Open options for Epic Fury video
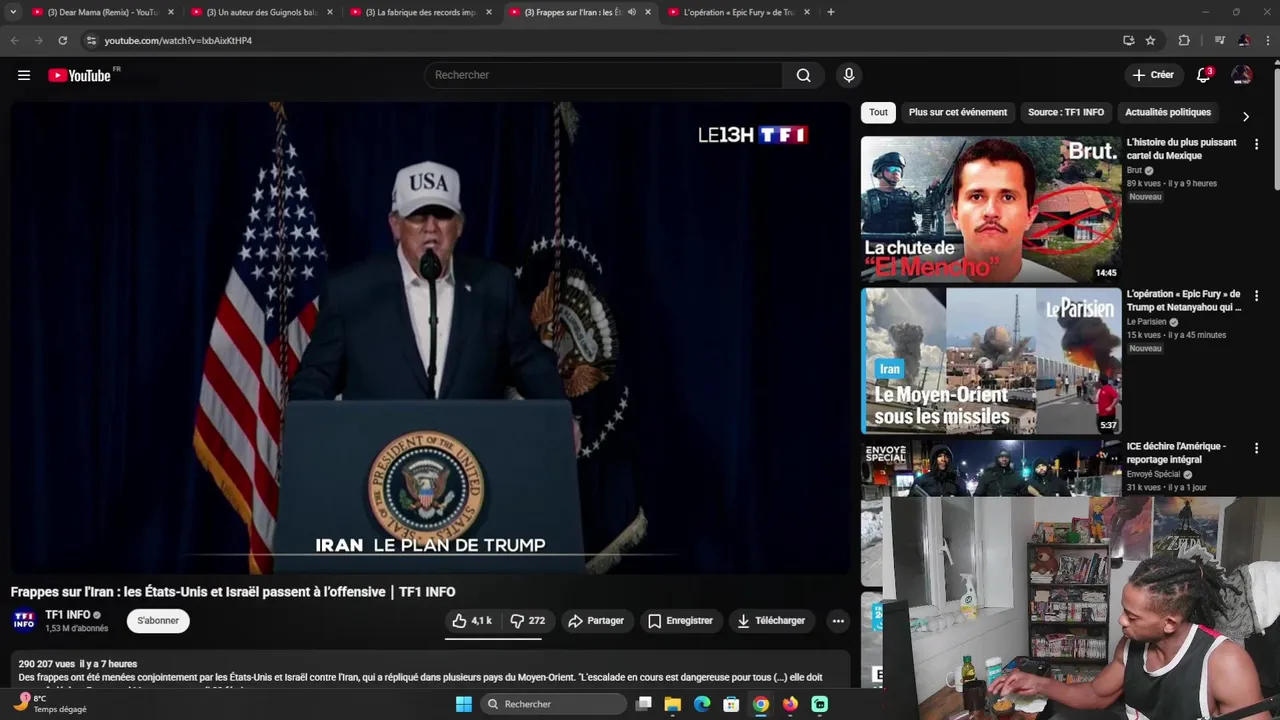 point(1256,296)
